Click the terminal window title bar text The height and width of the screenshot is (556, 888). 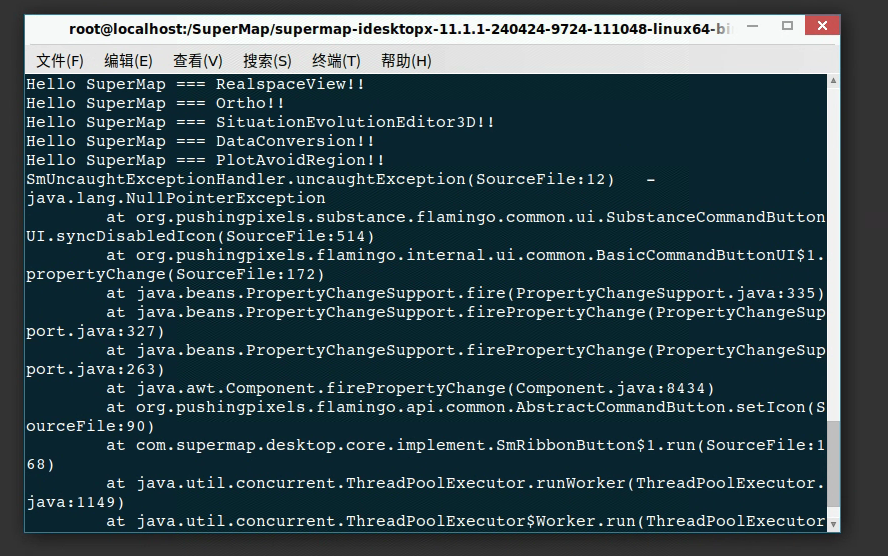399,29
